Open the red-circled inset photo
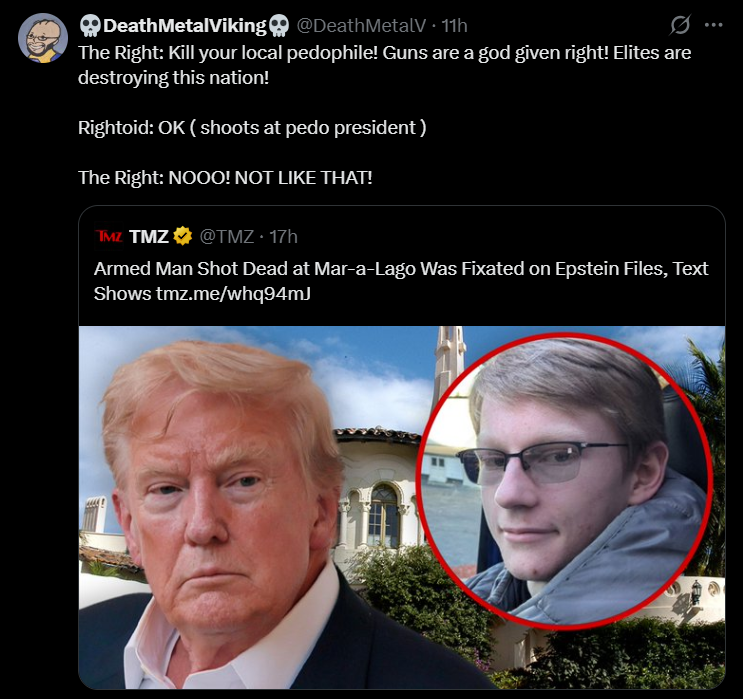 564,482
